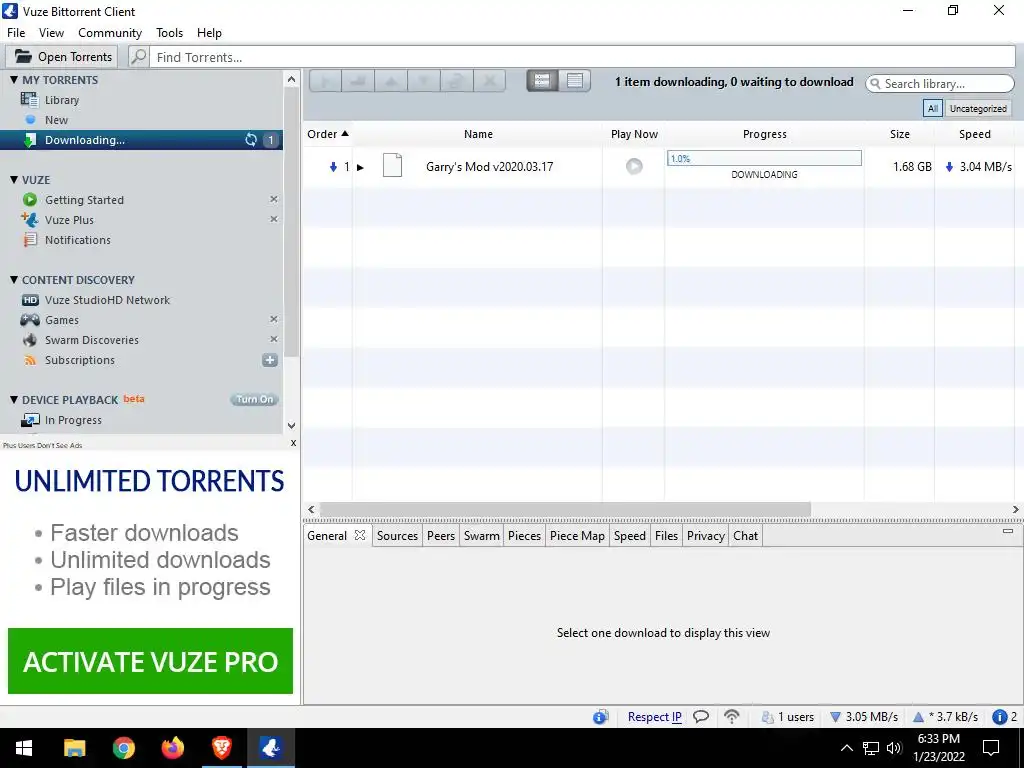Click the greyed-out remove (X) toolbar button
Image resolution: width=1024 pixels, height=768 pixels.
tap(489, 82)
